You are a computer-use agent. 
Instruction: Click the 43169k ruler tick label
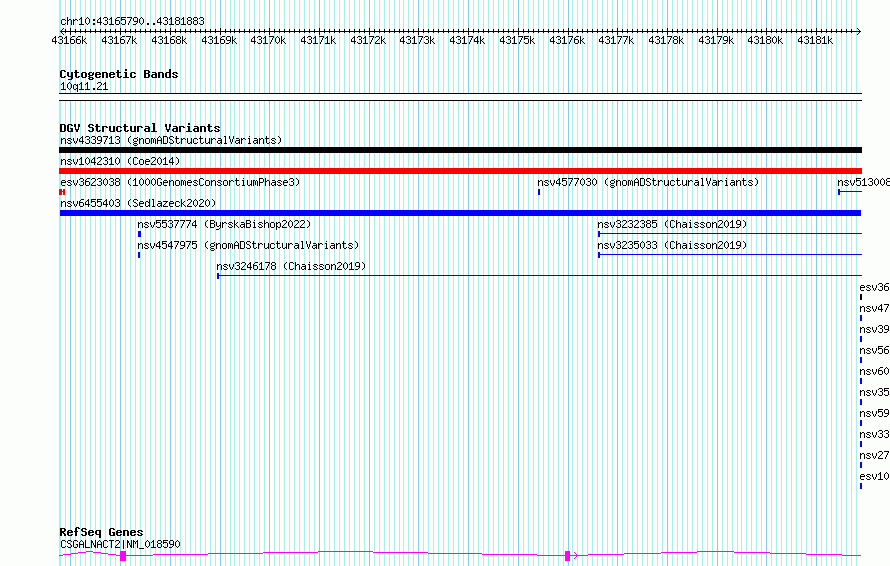coord(219,40)
